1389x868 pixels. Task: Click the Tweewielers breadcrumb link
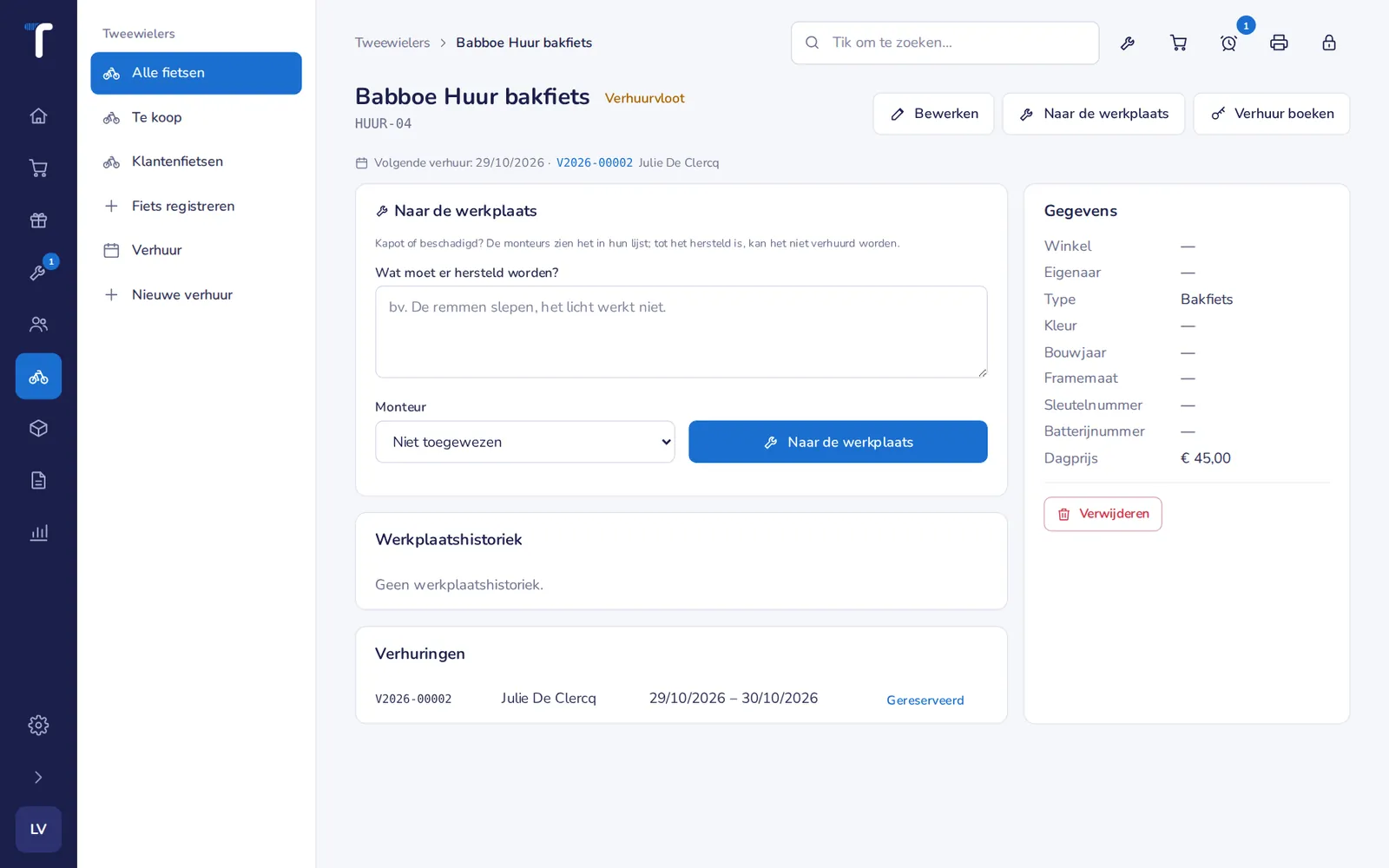click(x=392, y=43)
